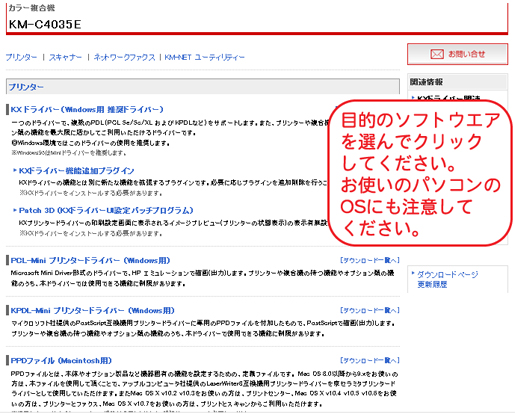Click the プリンター section heading bar
The image size is (515, 413).
203,87
